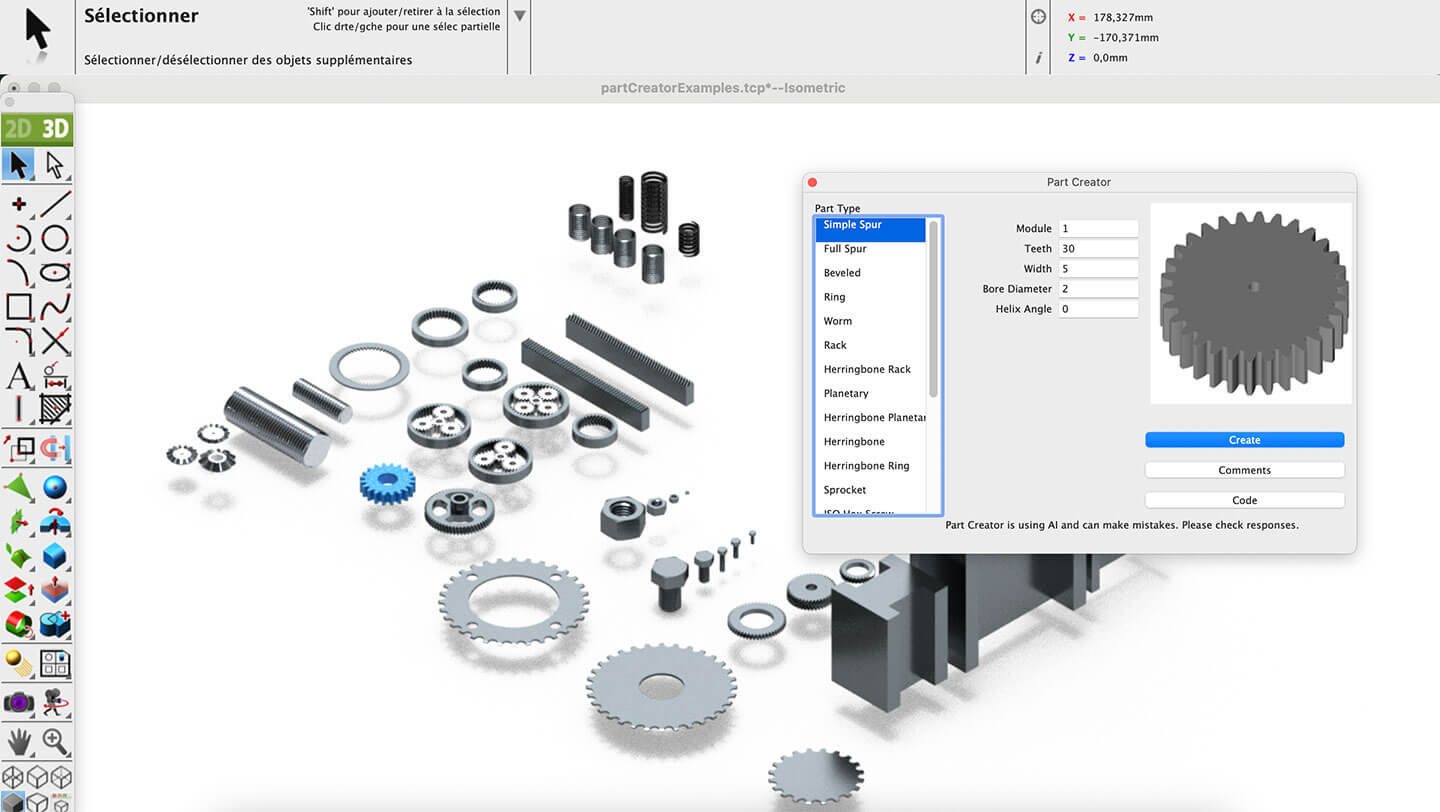Enable the snap crosshair indicator icon
Image resolution: width=1440 pixels, height=812 pixels.
(1038, 17)
